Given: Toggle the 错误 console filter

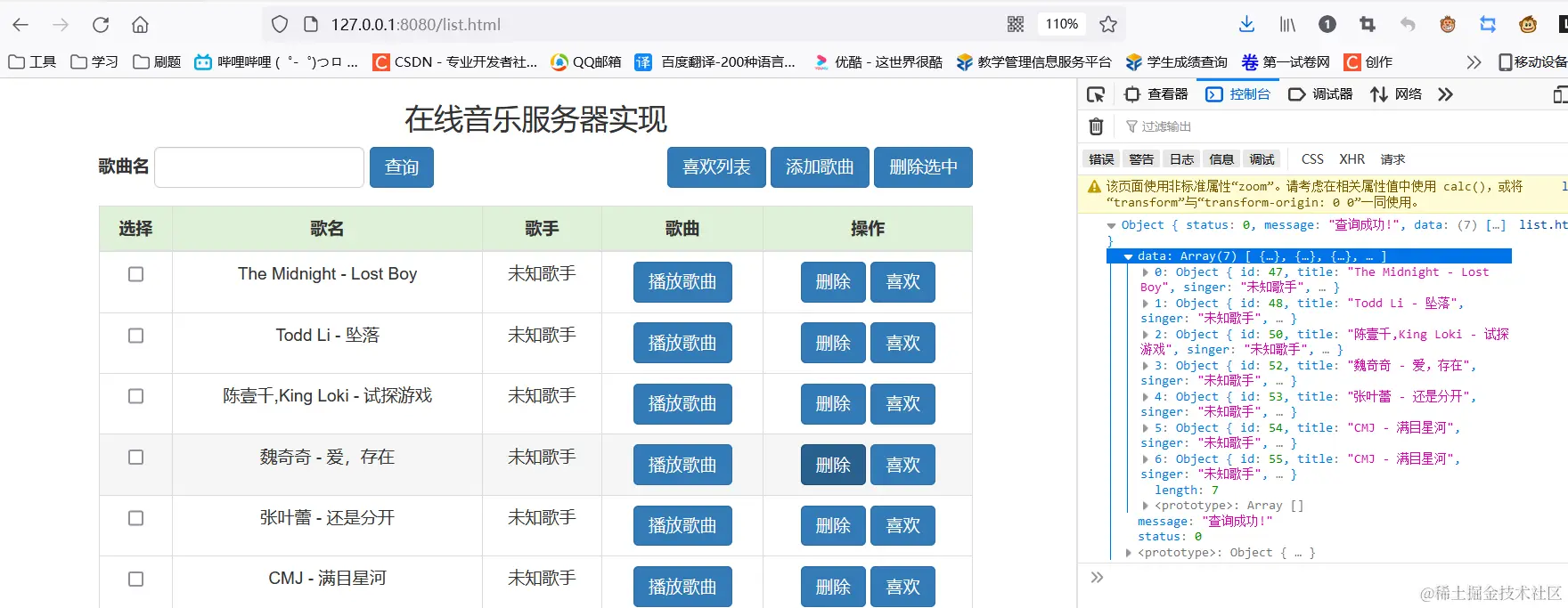Looking at the screenshot, I should coord(1101,159).
